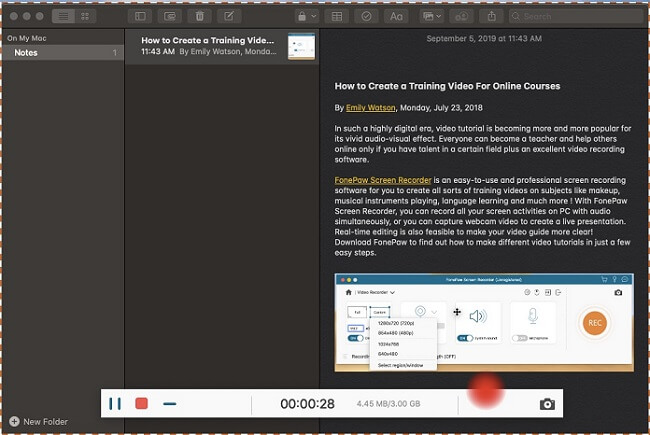Open the lock note dropdown
Image resolution: width=650 pixels, height=435 pixels.
point(307,16)
